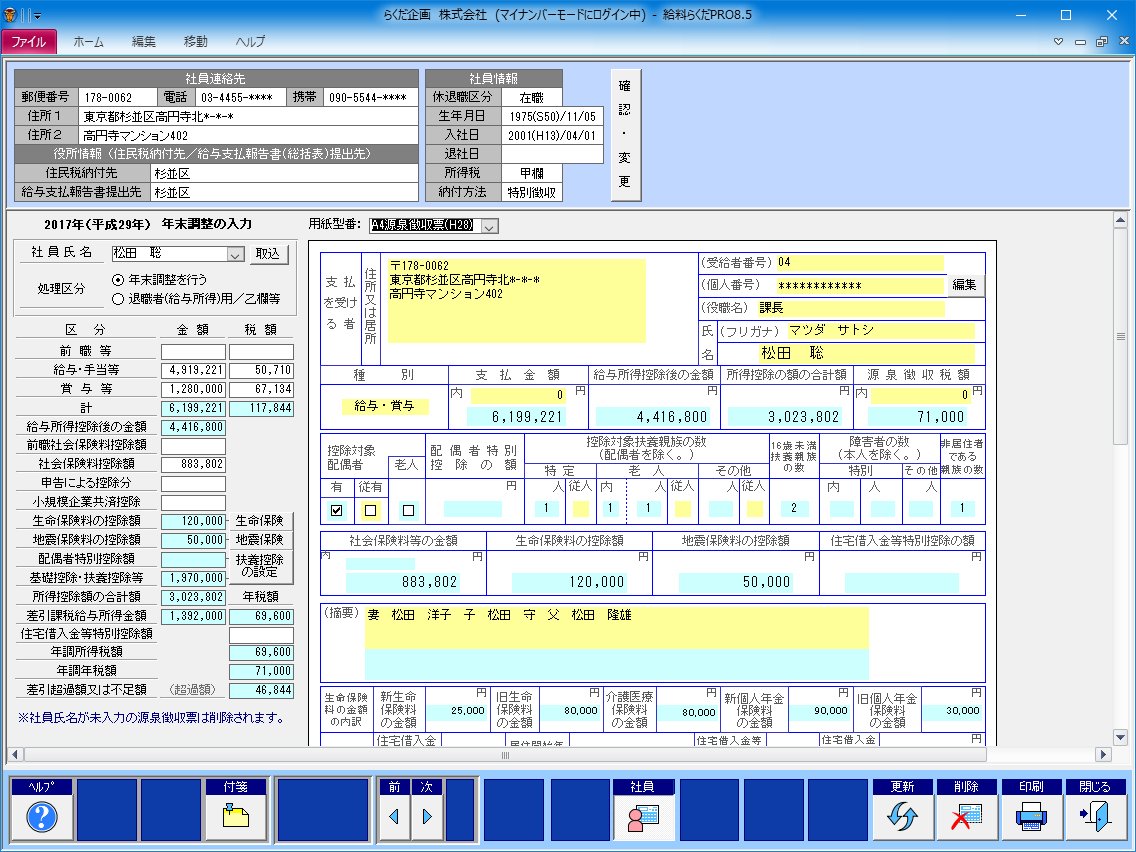Click the 年税額 button

pyautogui.click(x=261, y=596)
